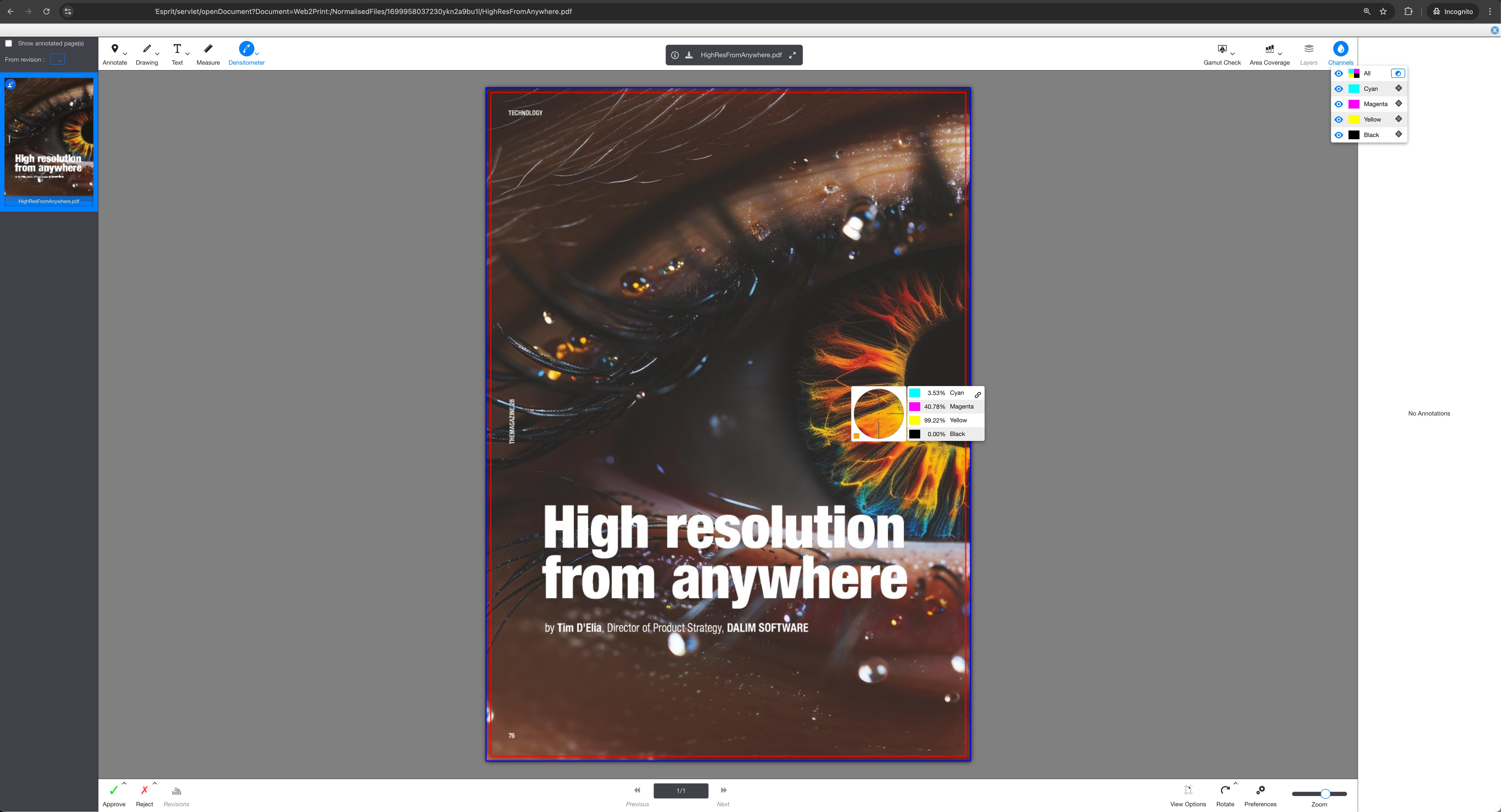Expand Annotate tool options arrow
The image size is (1501, 812).
[x=125, y=54]
